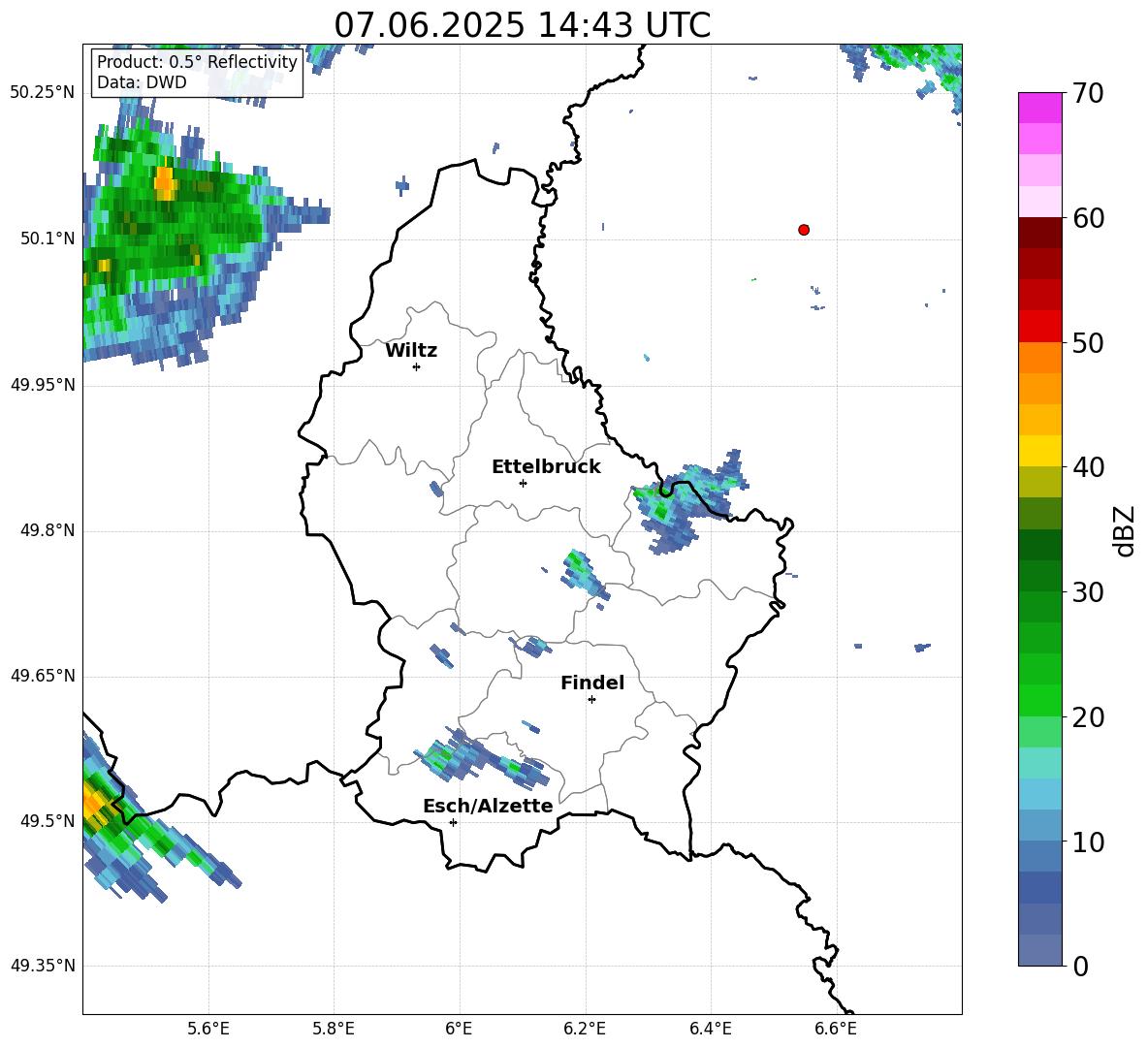1148x1048 pixels.
Task: Click the colorbar value 40
Action: click(1088, 467)
